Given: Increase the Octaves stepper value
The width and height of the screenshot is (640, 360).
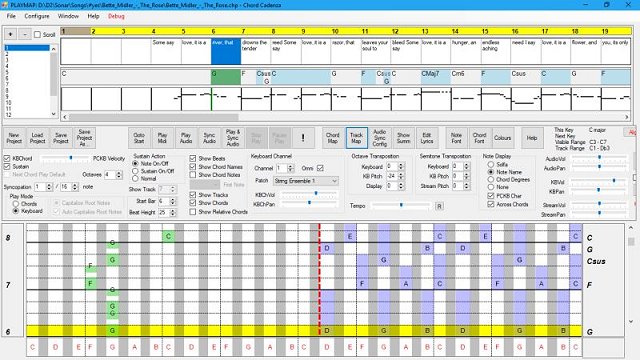Looking at the screenshot, I should (119, 173).
